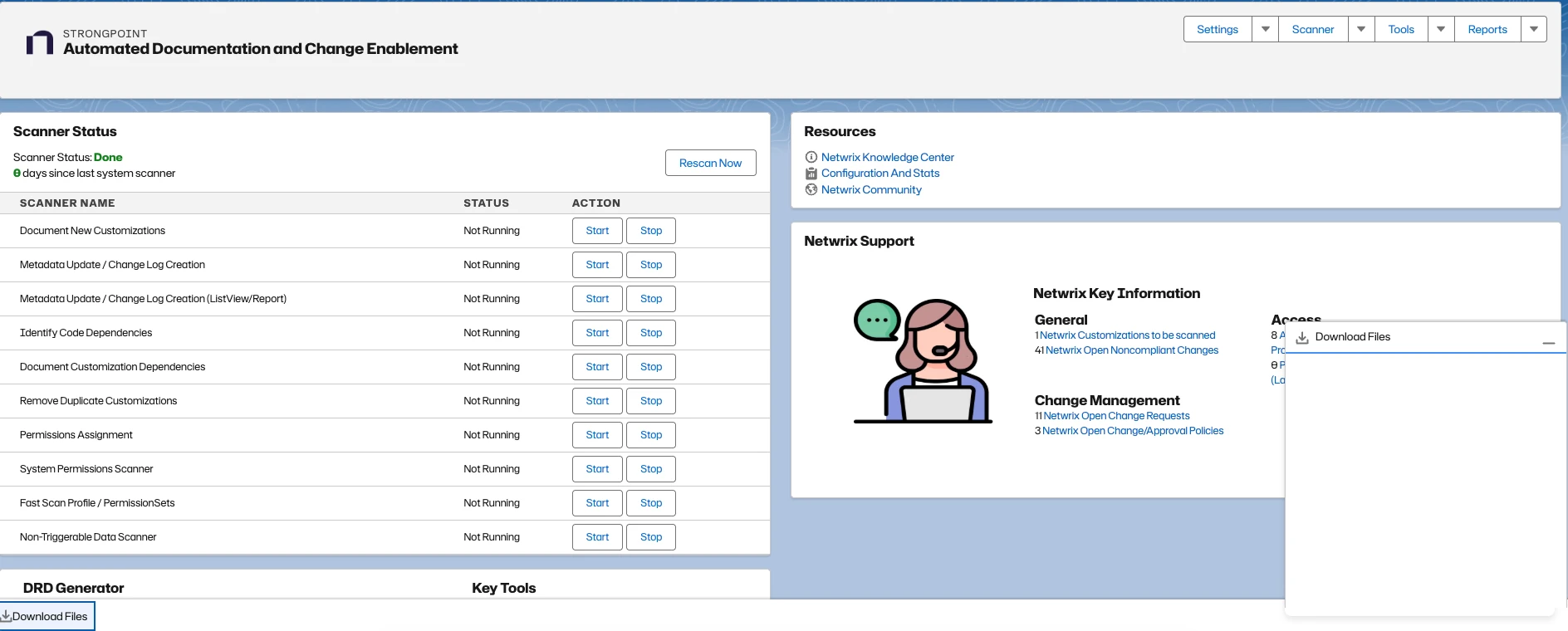Viewport: 1568px width, 631px height.
Task: Click the info icon beside Netwrix Knowledge Center
Action: 811,157
